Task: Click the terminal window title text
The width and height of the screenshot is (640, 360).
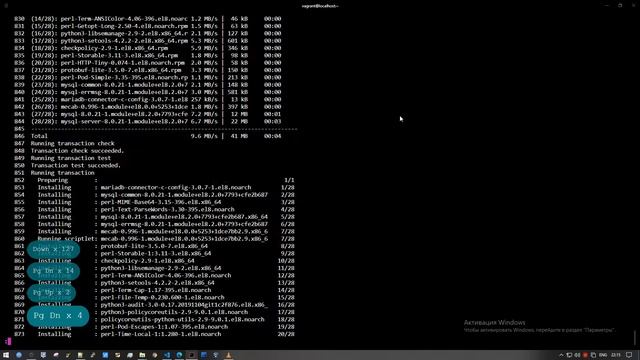Action: 320,6
